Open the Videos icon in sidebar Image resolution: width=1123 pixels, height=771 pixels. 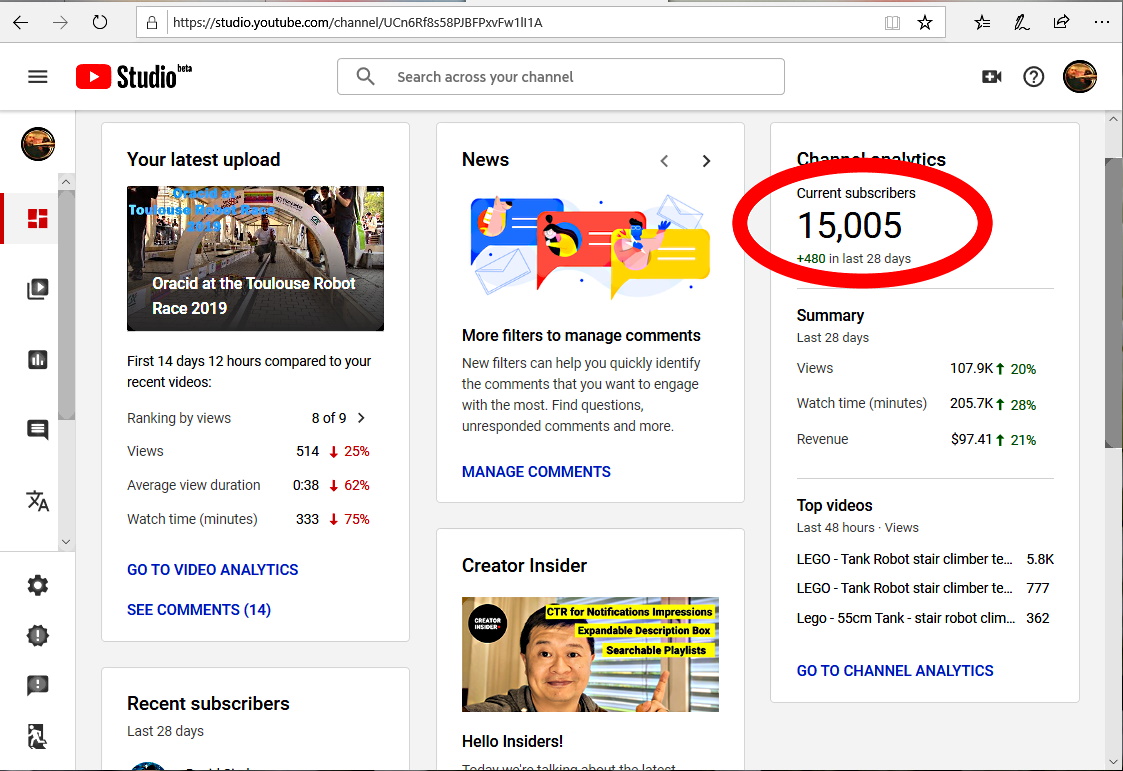click(37, 288)
